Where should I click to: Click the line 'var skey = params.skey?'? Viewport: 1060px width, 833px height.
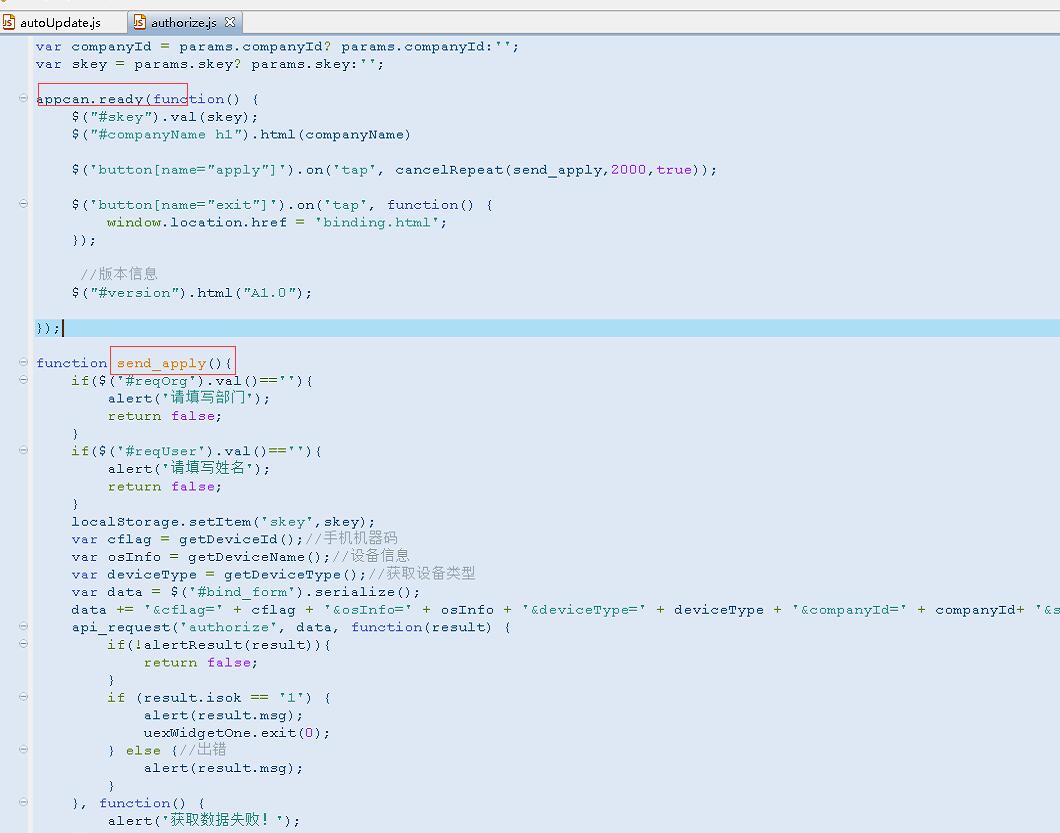coord(210,64)
